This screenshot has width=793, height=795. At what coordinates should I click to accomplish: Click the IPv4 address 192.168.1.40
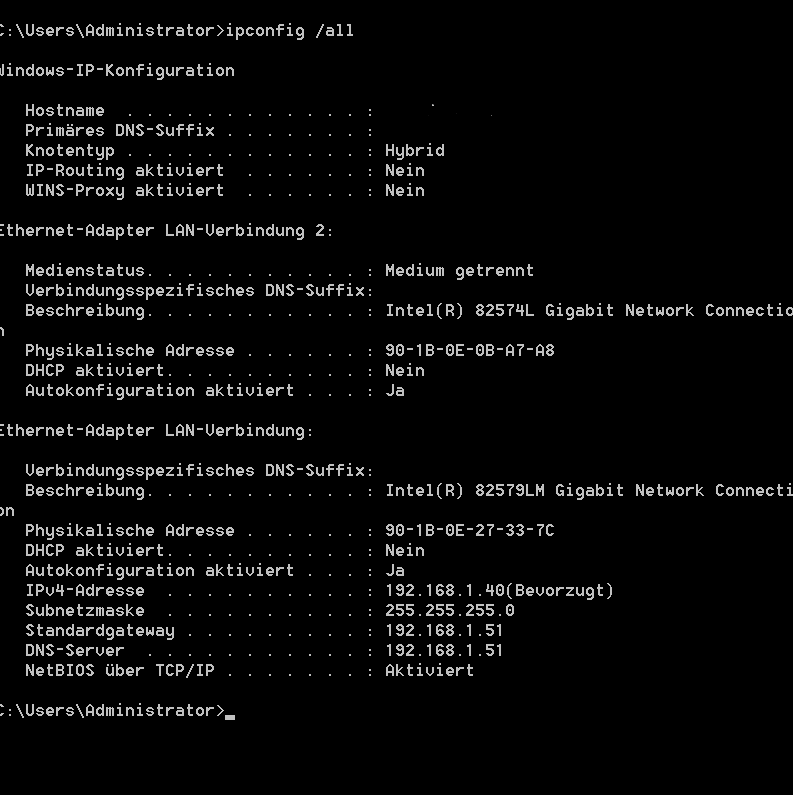tap(445, 591)
